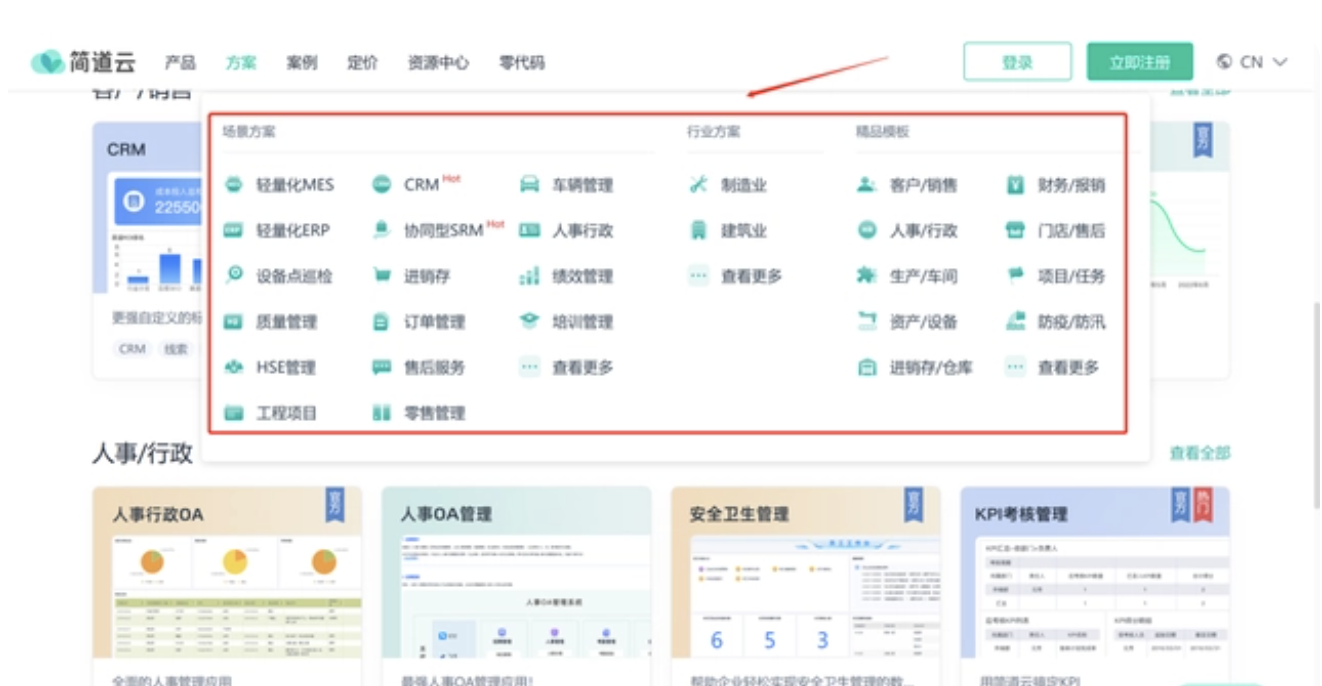1322x686 pixels.
Task: Click the 轻量化MES icon
Action: 234,185
